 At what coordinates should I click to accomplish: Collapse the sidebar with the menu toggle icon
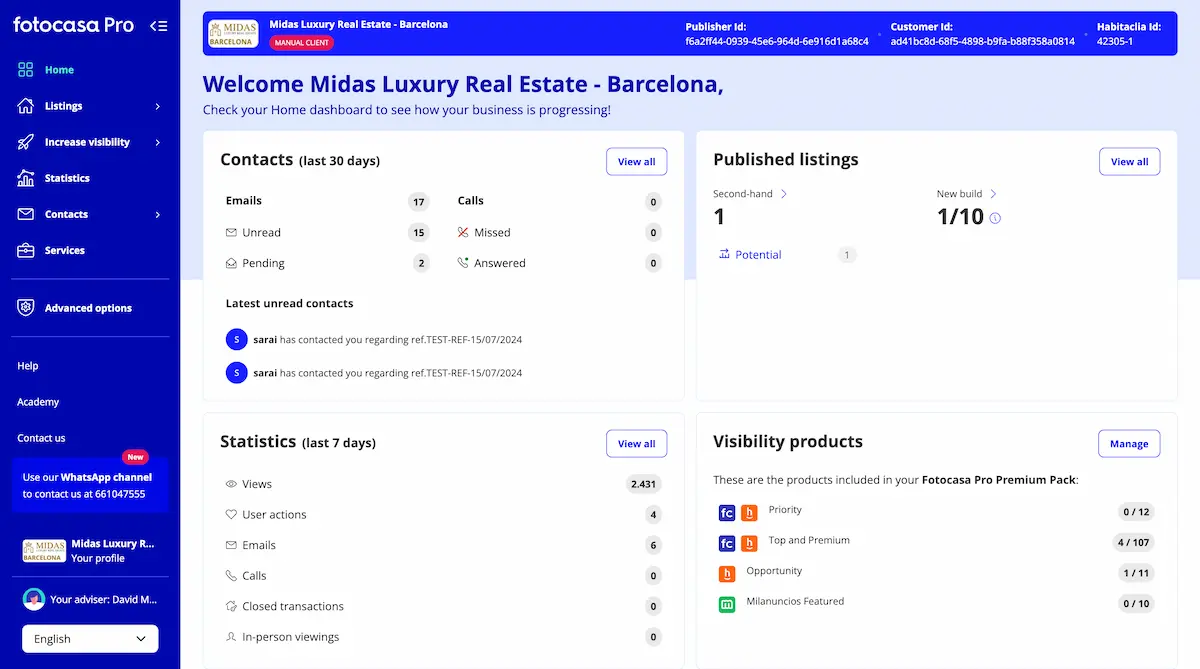tap(158, 26)
